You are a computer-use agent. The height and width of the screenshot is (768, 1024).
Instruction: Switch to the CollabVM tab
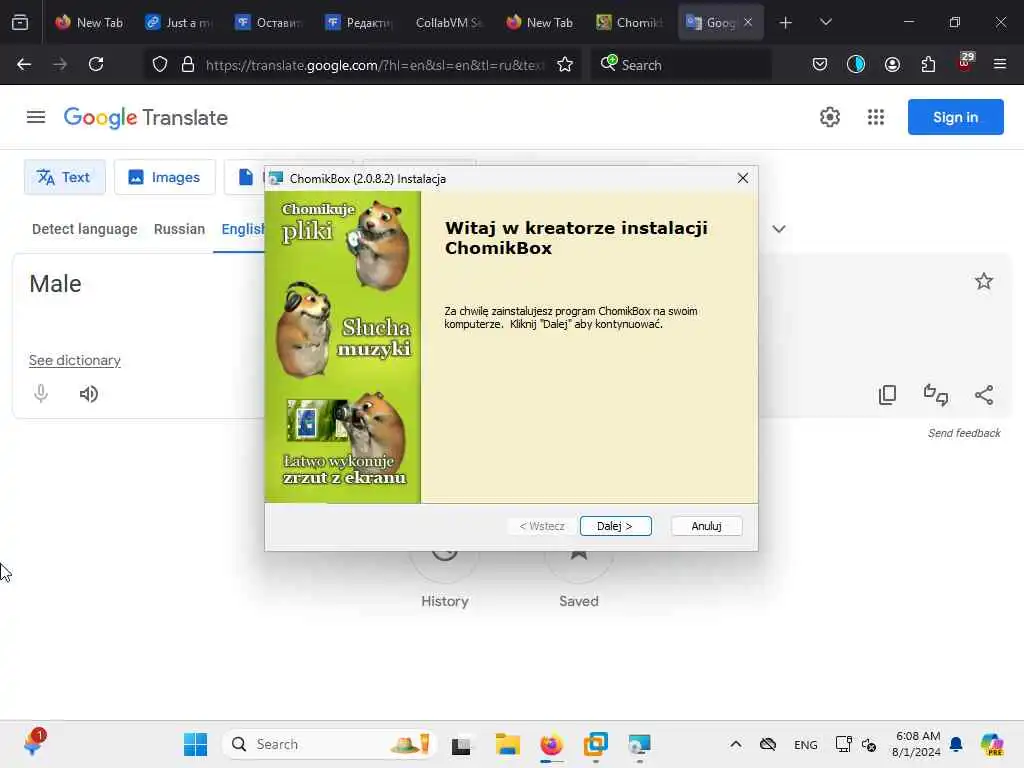(x=449, y=22)
